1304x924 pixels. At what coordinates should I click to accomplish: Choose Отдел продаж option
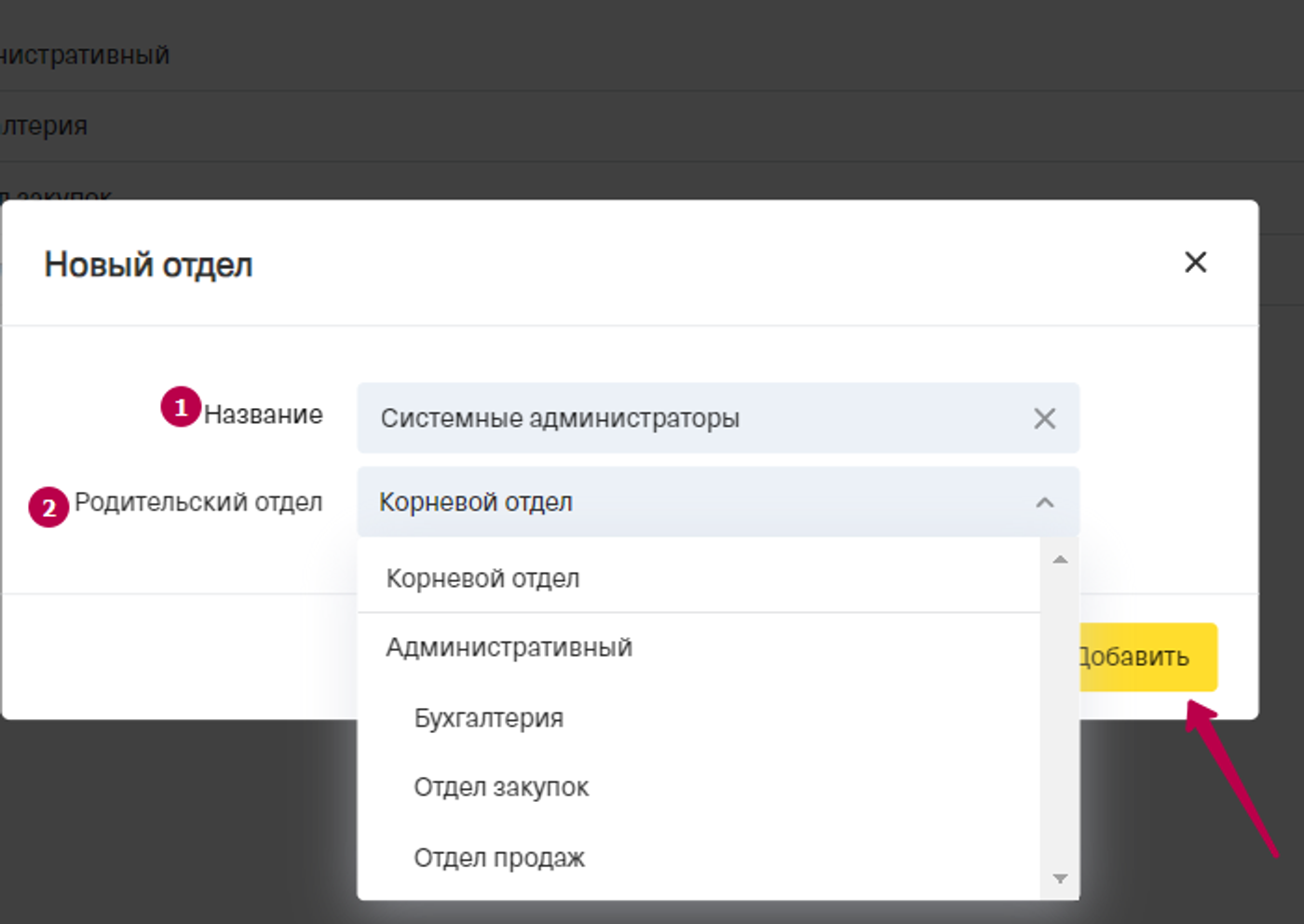(x=499, y=858)
